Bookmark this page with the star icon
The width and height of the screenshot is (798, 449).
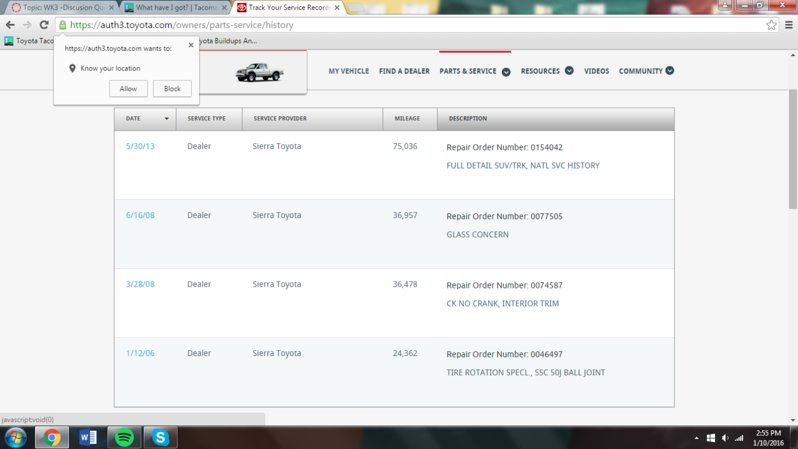tap(771, 25)
